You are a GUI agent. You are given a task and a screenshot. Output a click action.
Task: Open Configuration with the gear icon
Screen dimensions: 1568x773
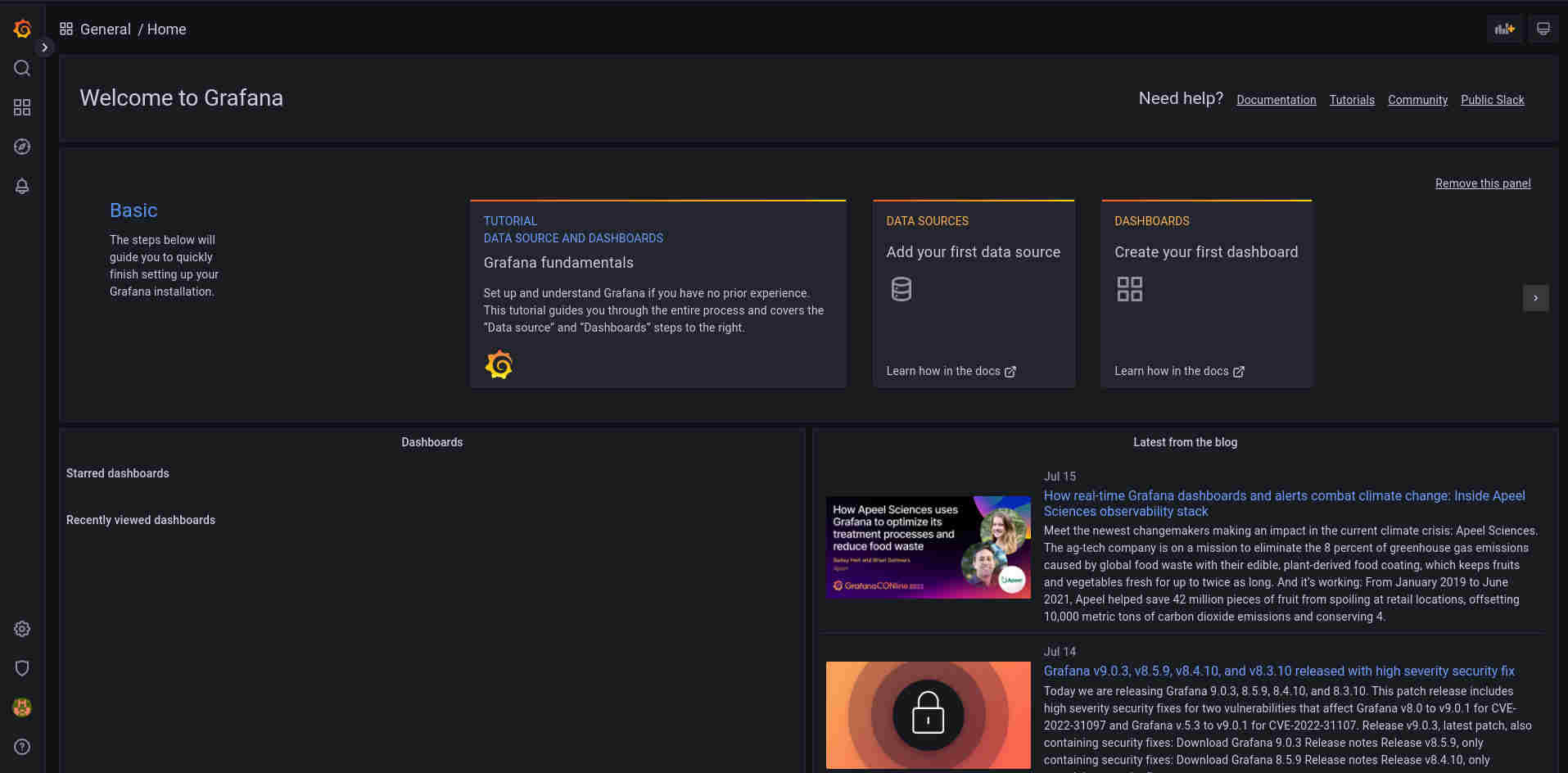(x=22, y=629)
